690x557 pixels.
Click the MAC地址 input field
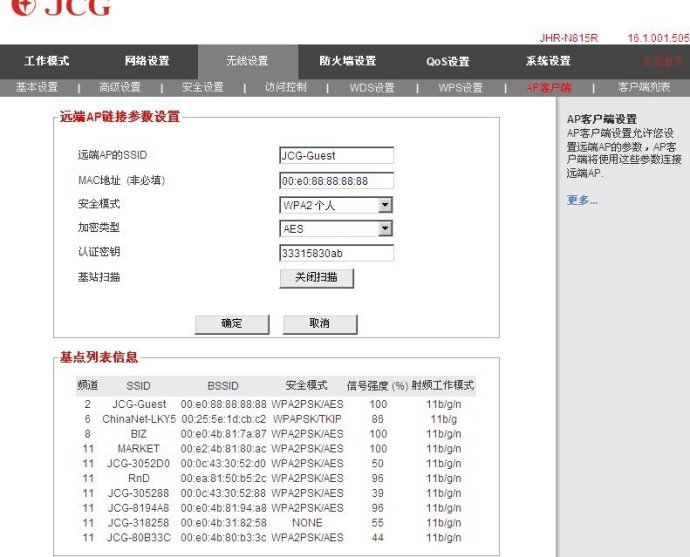(336, 181)
